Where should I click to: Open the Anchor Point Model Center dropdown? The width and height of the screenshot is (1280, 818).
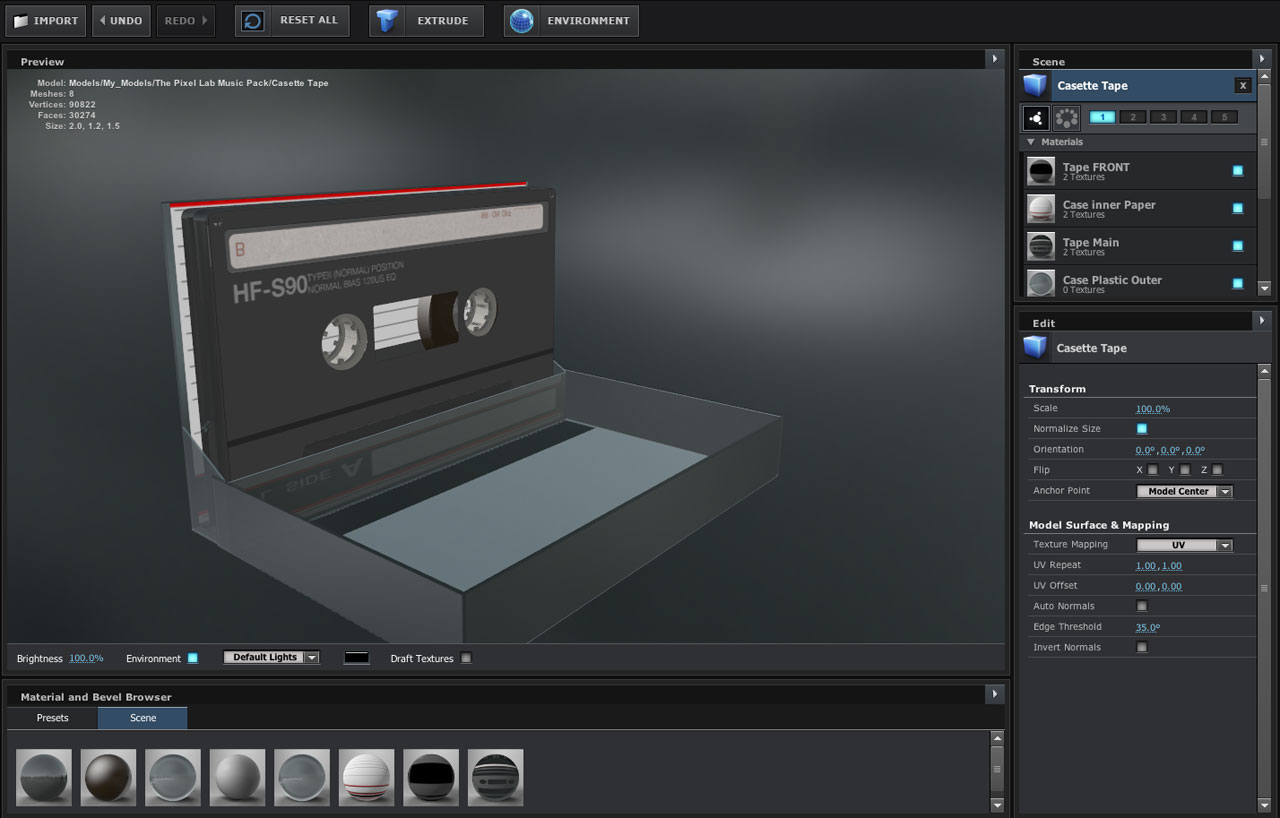1185,491
